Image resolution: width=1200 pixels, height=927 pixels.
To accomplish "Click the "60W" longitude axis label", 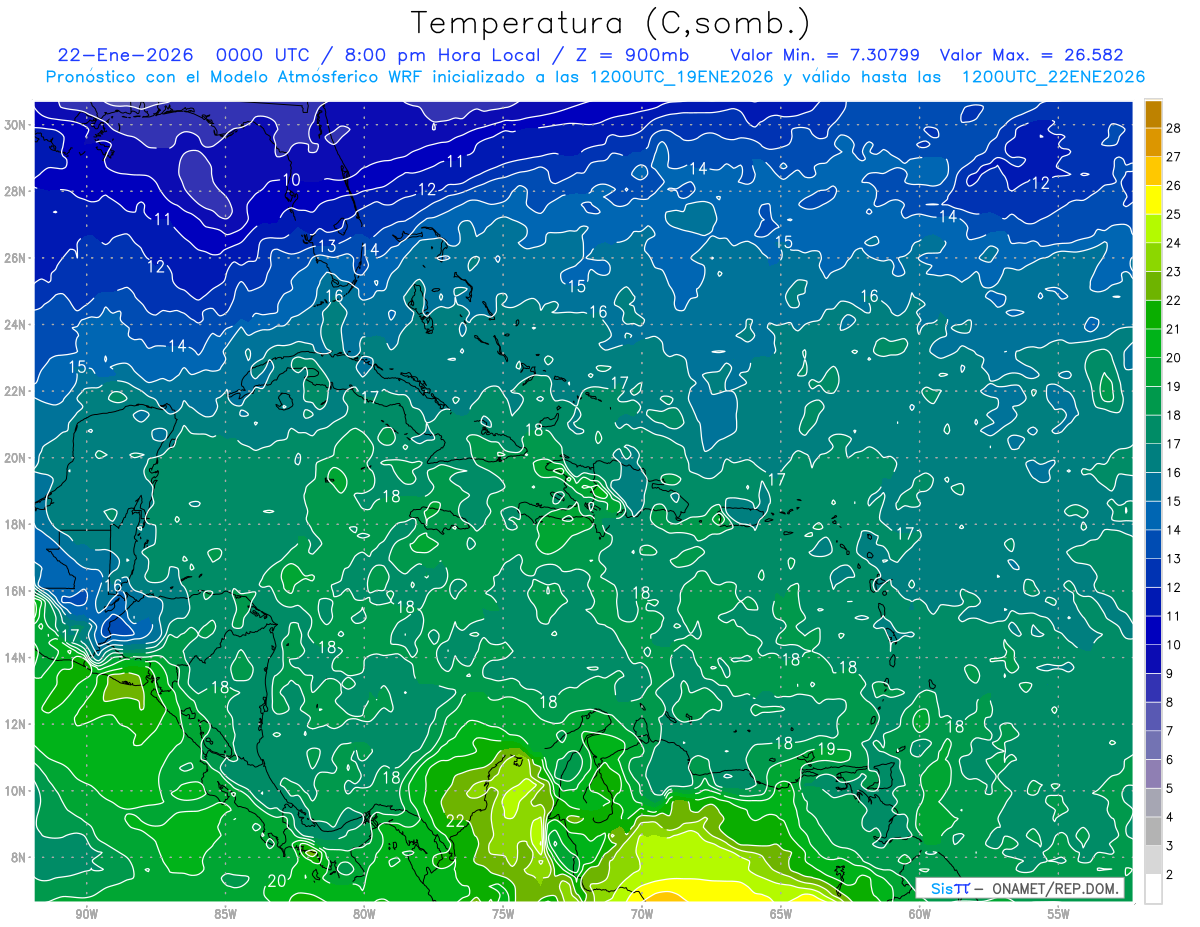I will pos(920,914).
